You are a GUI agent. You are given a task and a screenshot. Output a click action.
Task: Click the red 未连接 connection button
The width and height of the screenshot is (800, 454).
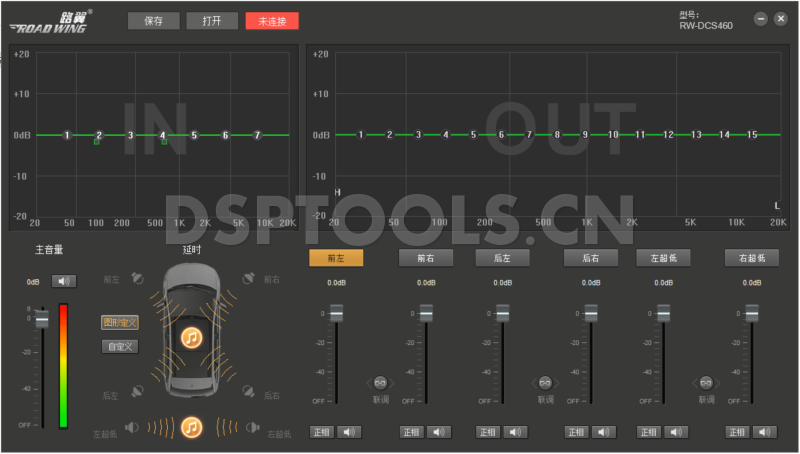pos(272,21)
